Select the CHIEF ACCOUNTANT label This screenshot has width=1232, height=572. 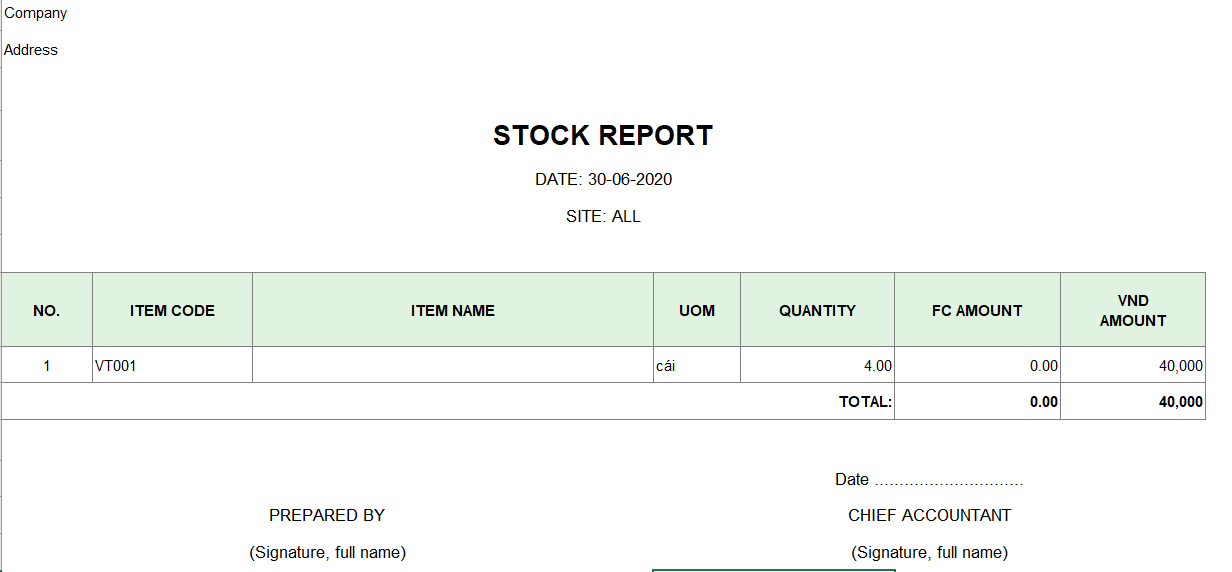[929, 516]
